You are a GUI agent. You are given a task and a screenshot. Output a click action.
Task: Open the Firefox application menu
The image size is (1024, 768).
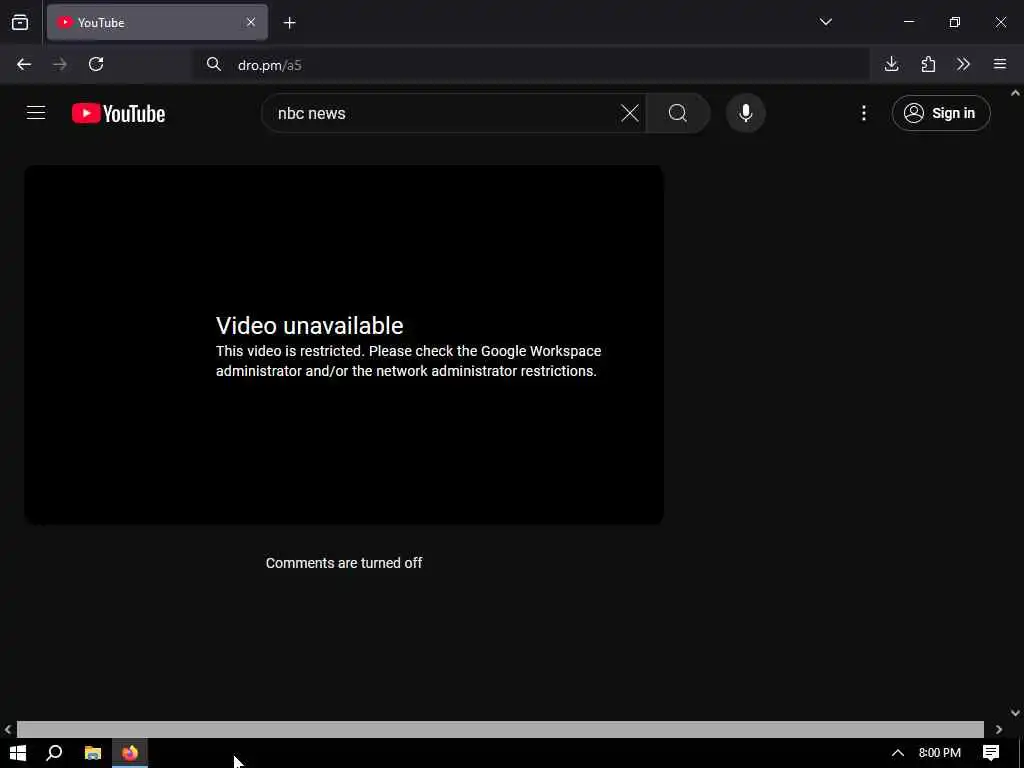[x=1000, y=64]
